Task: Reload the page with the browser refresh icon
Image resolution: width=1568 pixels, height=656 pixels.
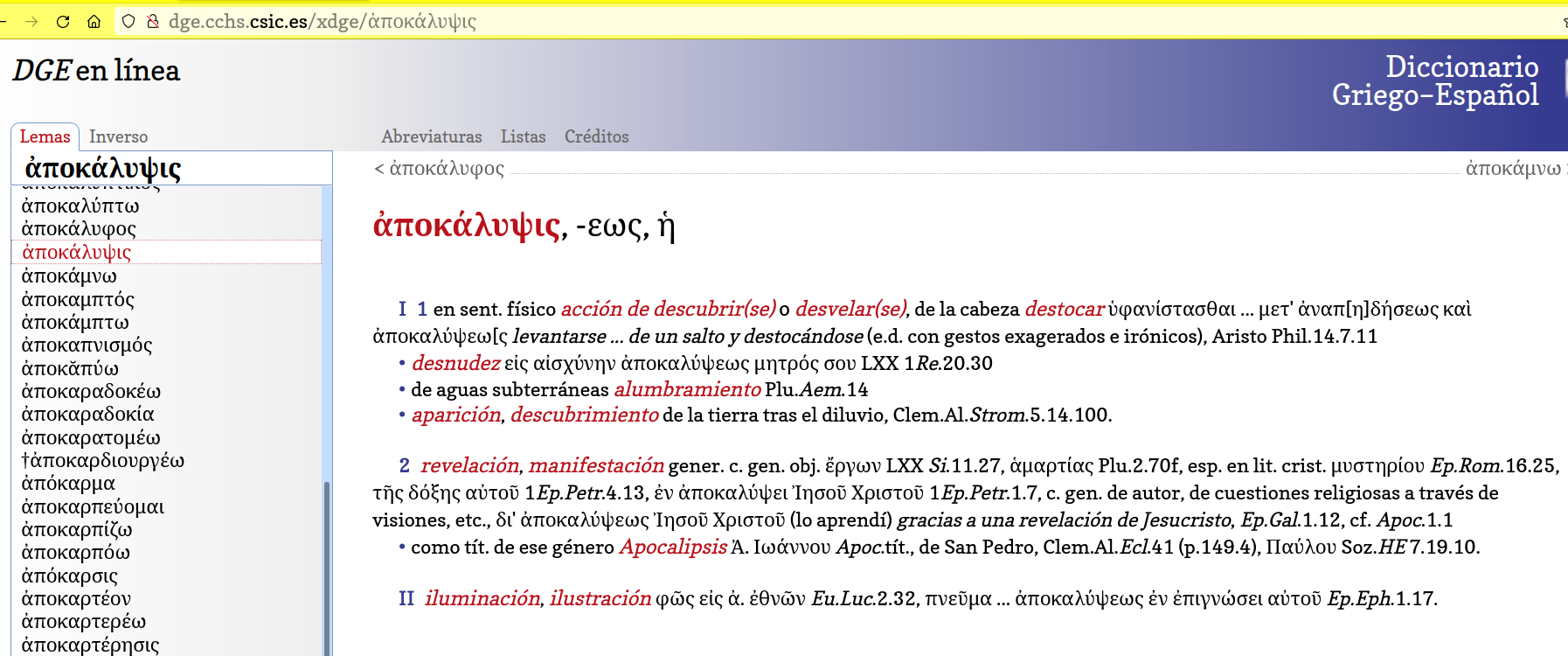Action: click(63, 21)
